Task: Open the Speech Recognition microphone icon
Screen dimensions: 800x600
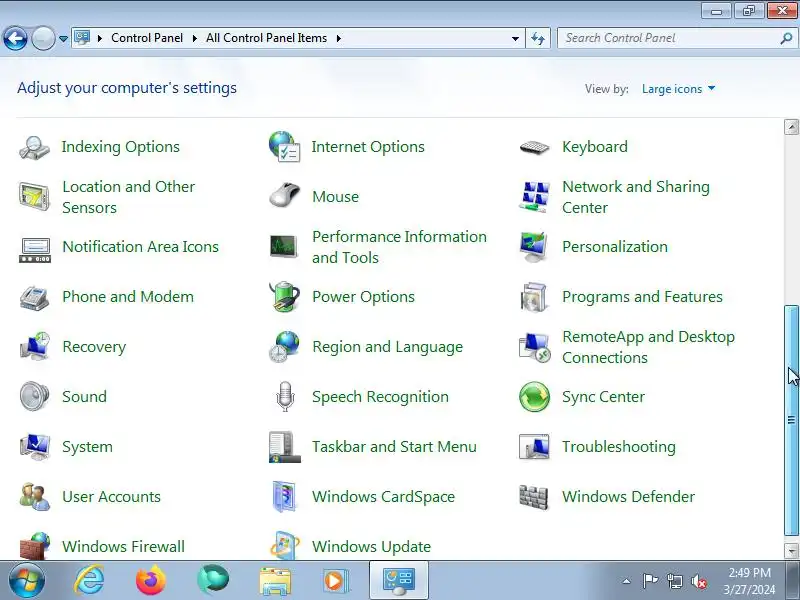Action: [285, 396]
